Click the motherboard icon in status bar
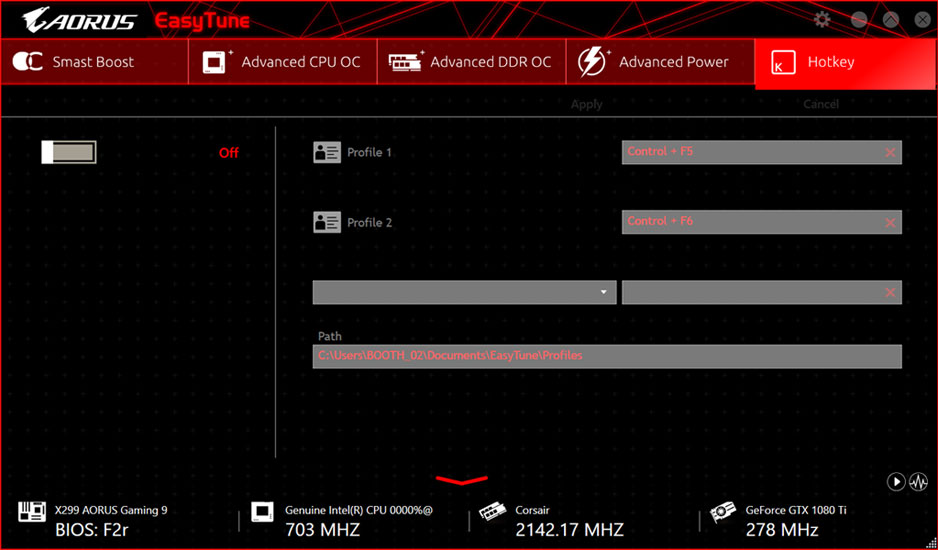938x550 pixels. [32, 513]
